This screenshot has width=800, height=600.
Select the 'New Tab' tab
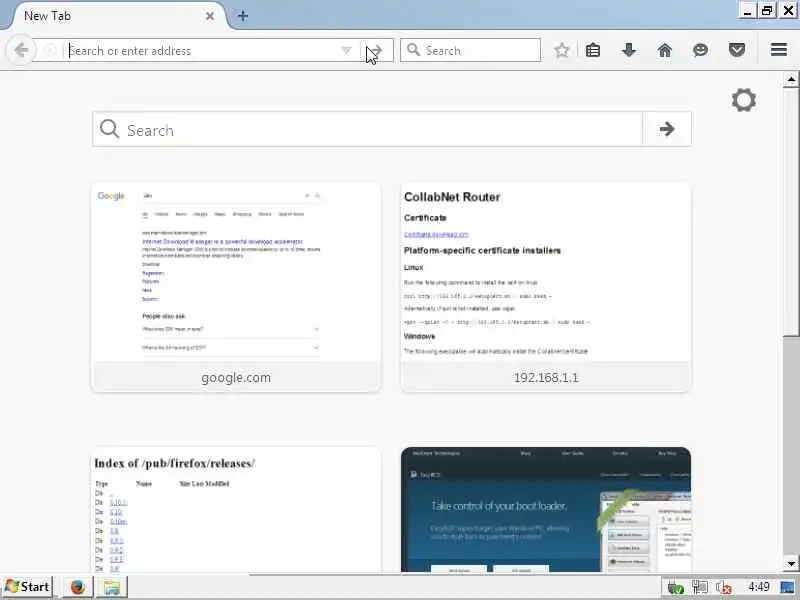coord(115,16)
